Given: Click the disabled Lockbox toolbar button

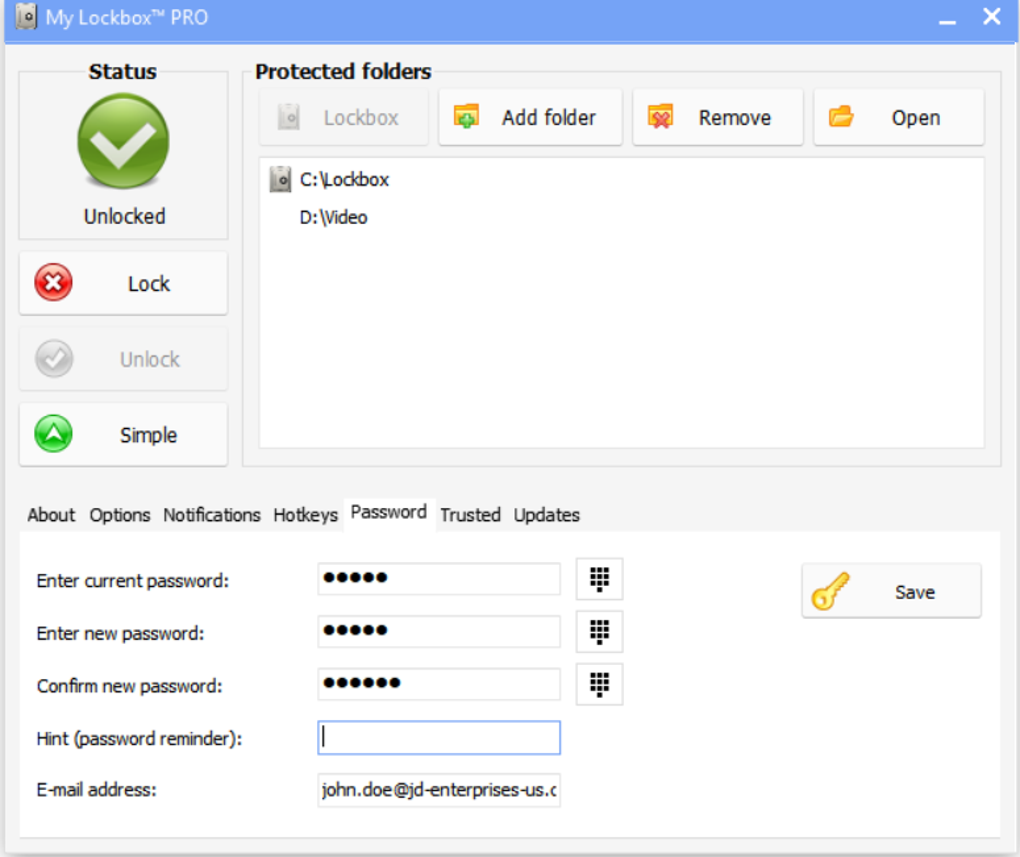Looking at the screenshot, I should (343, 118).
